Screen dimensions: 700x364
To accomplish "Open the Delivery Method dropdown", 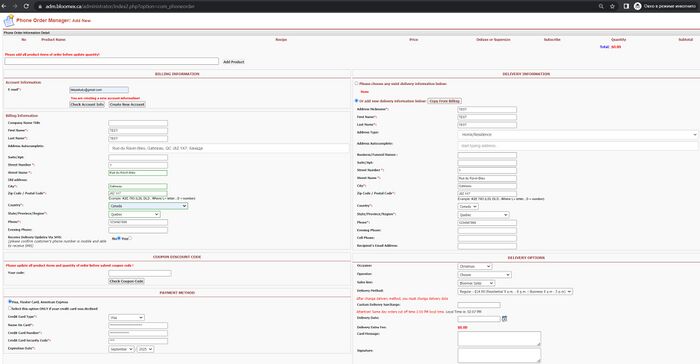I will tap(515, 292).
